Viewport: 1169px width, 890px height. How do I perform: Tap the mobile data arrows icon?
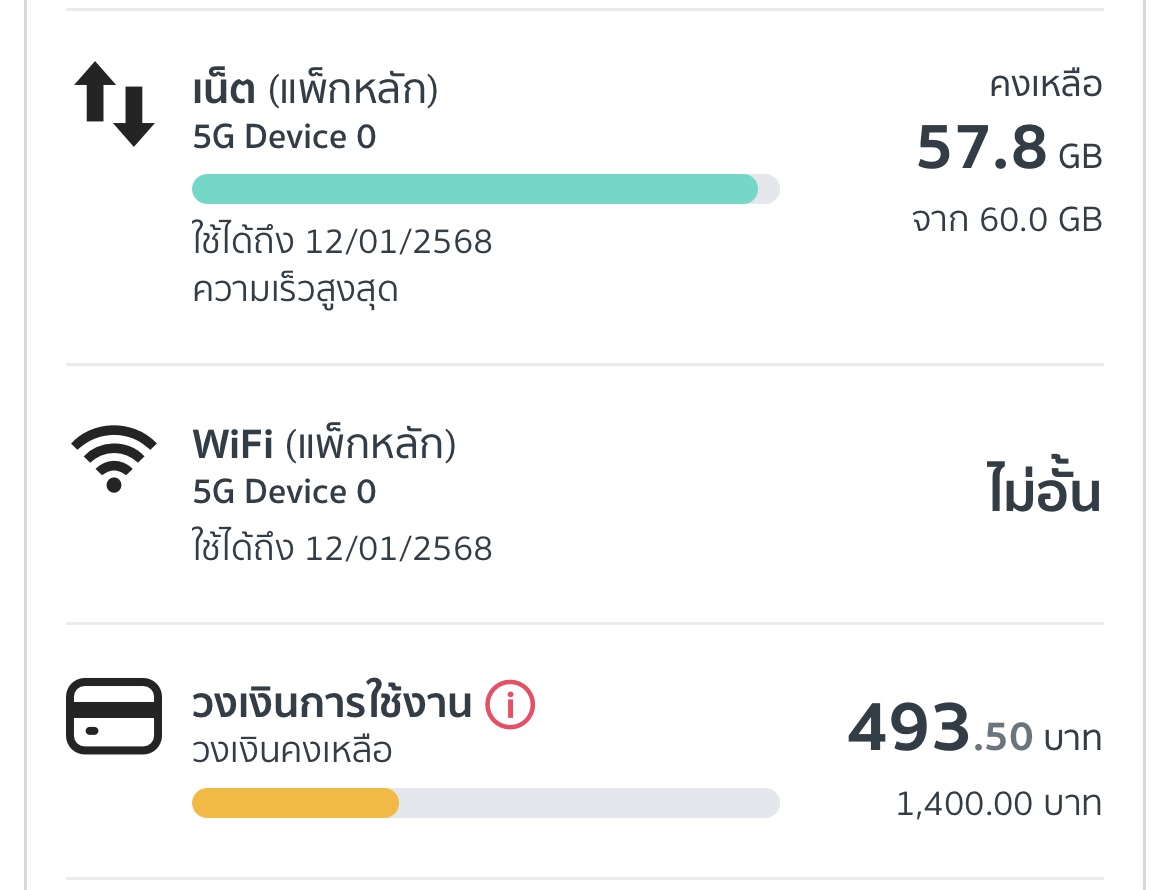114,103
